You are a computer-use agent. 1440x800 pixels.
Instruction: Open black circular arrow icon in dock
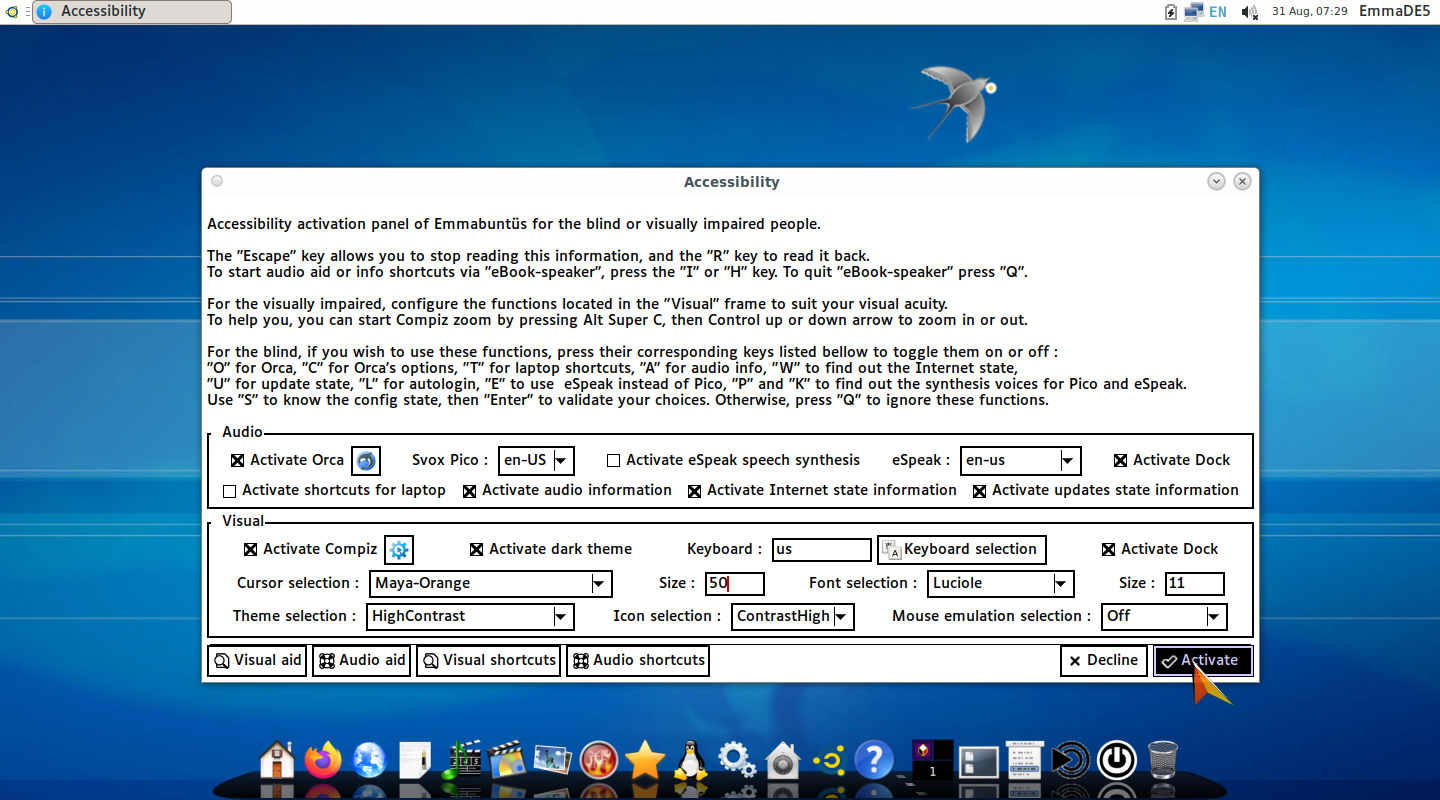(x=1071, y=761)
